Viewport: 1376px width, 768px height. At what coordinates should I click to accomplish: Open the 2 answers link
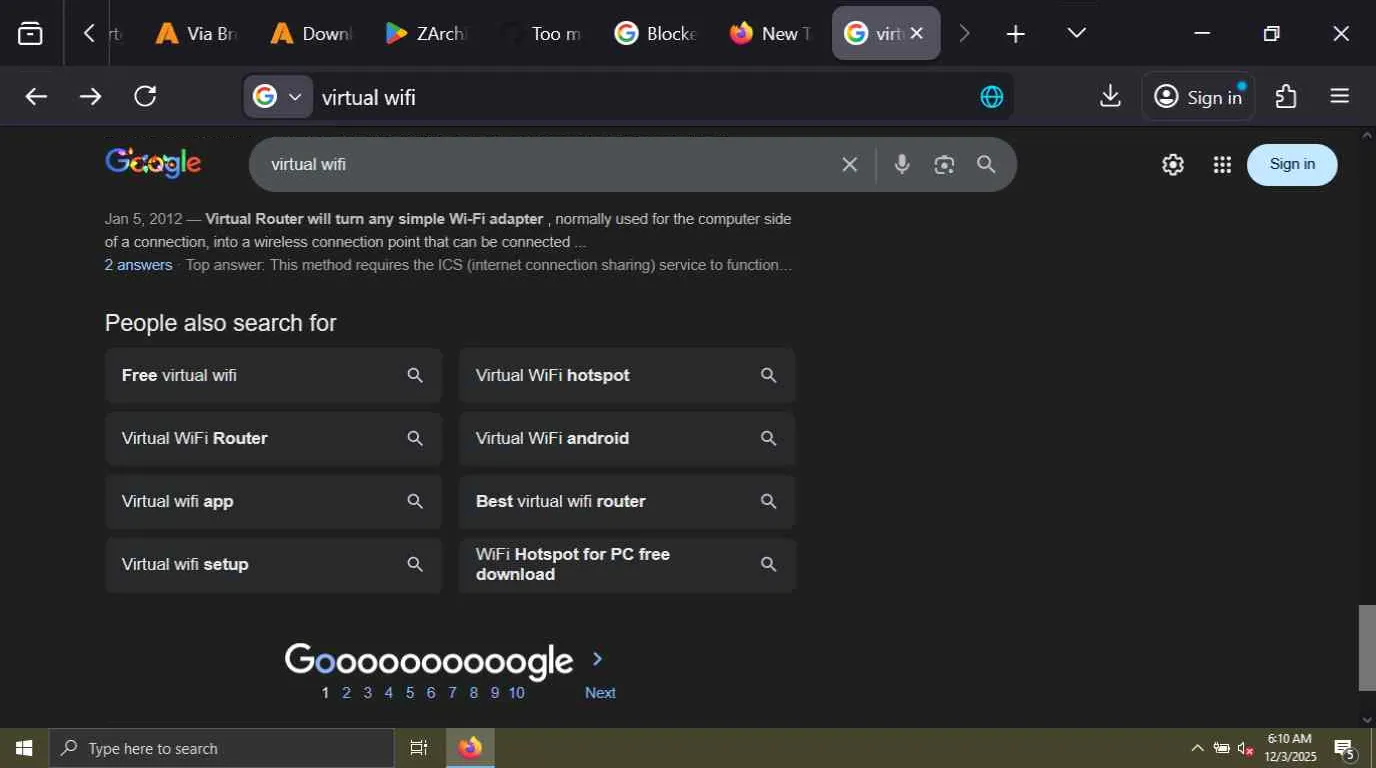click(138, 265)
